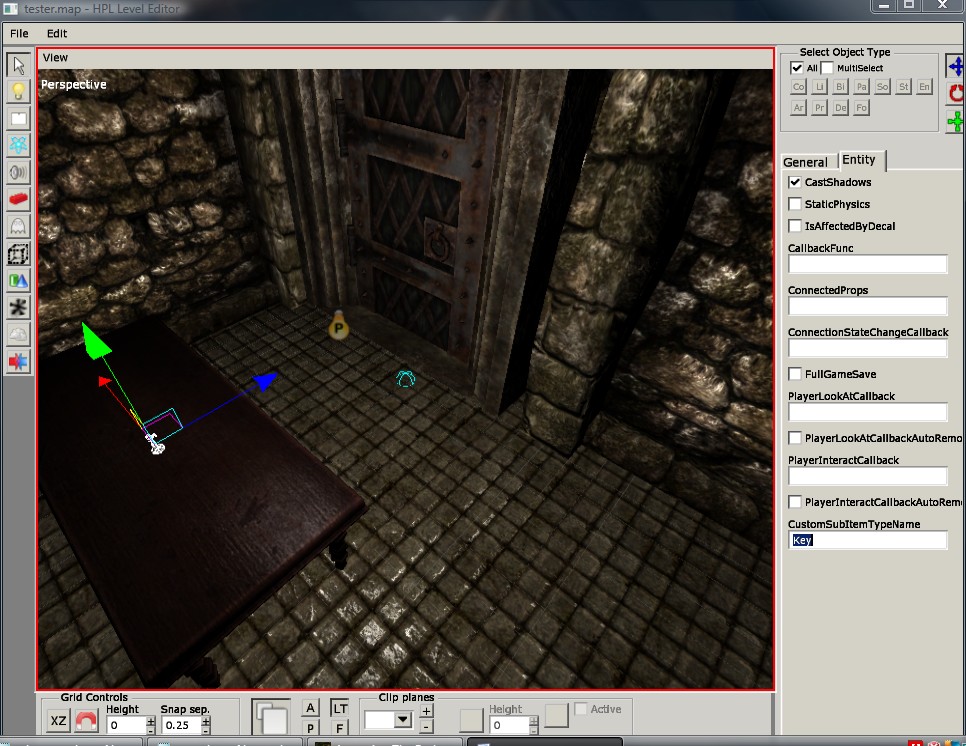Check the MultiSelect box
The width and height of the screenshot is (966, 746).
[x=827, y=68]
